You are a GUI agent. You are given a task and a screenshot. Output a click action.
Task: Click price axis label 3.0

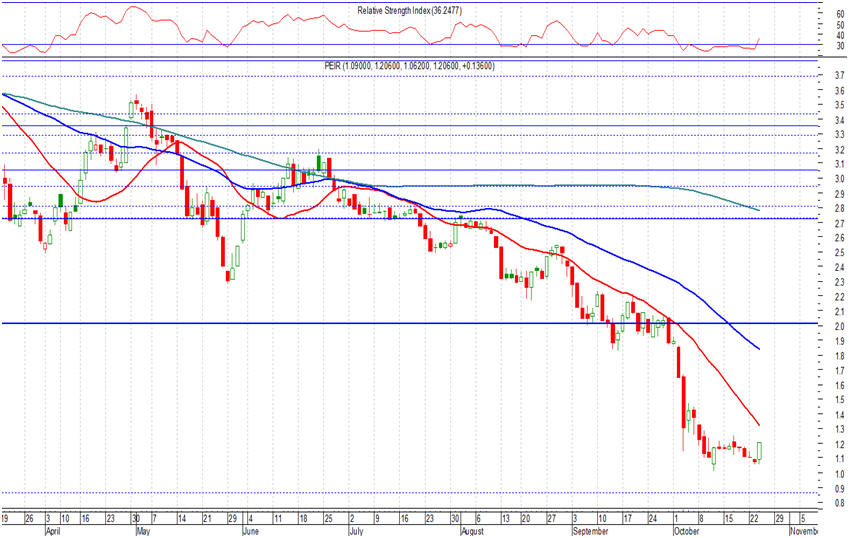tap(840, 179)
